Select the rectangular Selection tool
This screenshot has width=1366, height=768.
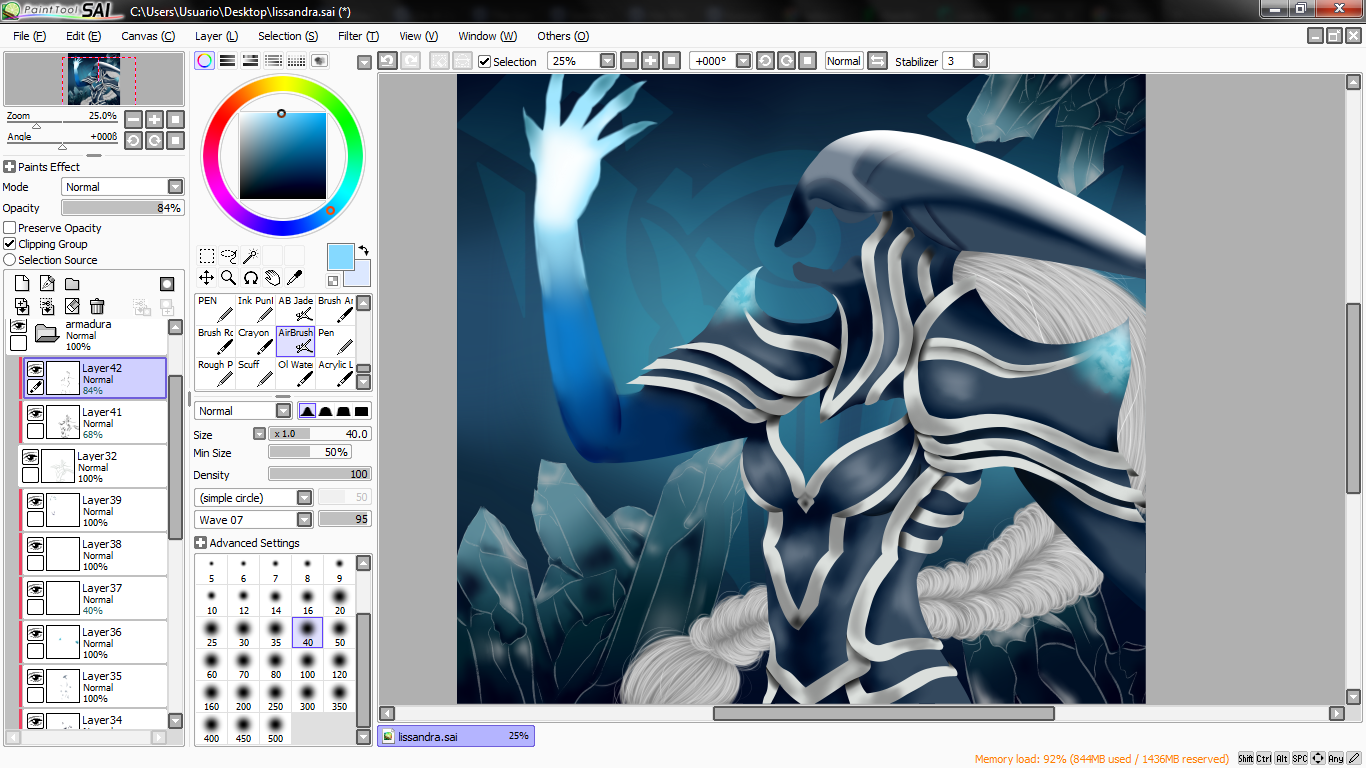point(206,256)
